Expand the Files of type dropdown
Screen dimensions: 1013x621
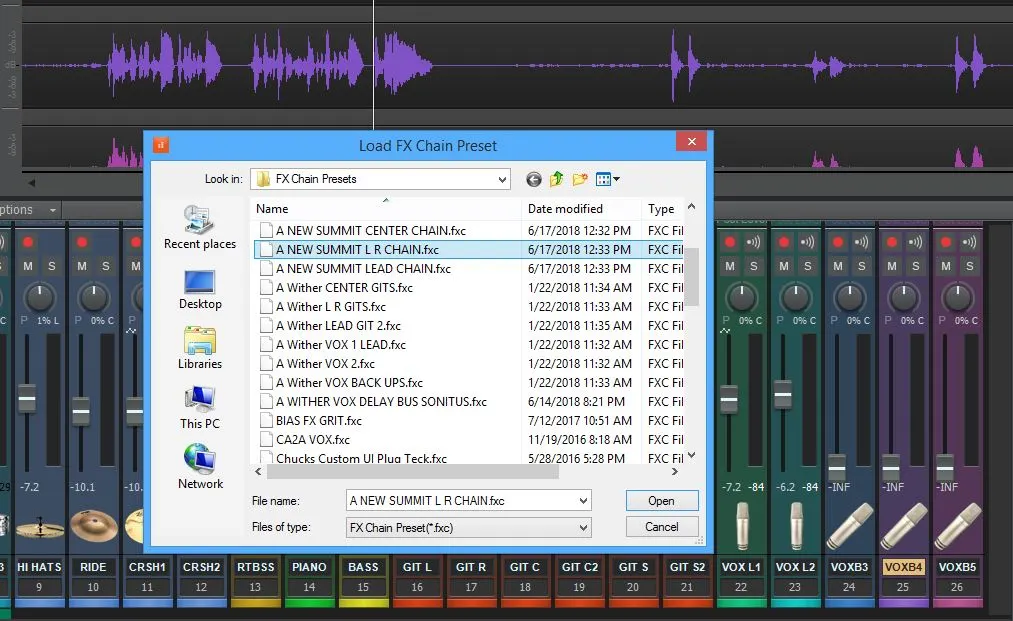pos(583,528)
